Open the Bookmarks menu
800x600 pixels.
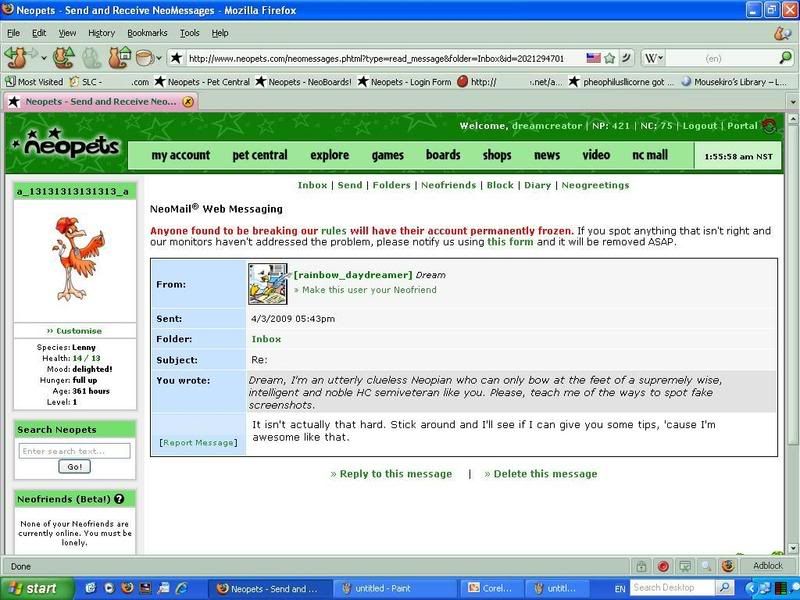point(147,33)
